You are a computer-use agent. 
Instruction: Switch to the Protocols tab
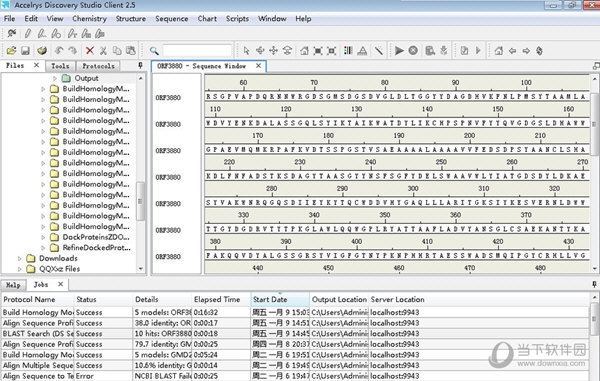[x=98, y=66]
